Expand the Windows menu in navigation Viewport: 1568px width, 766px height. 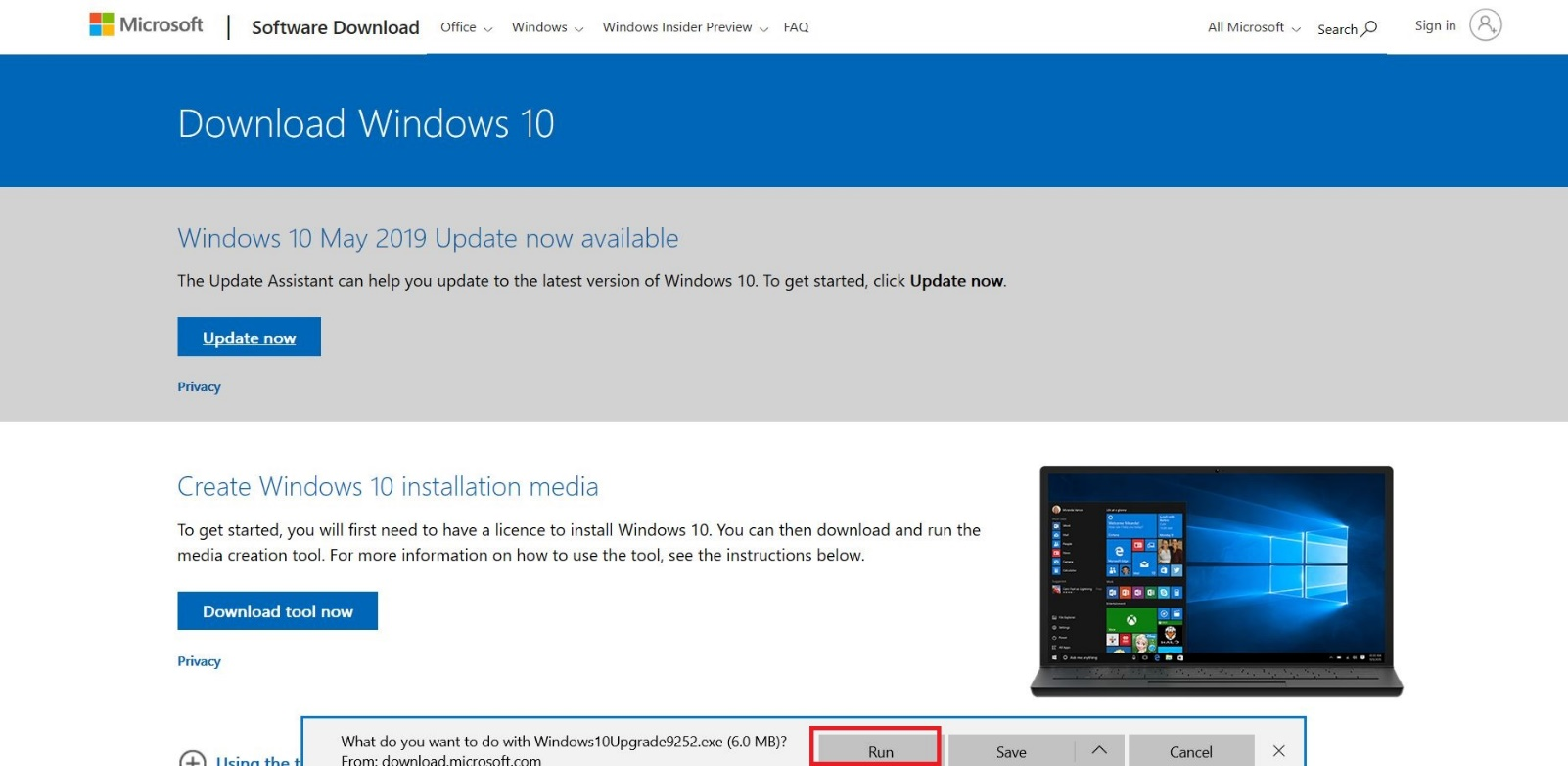547,27
